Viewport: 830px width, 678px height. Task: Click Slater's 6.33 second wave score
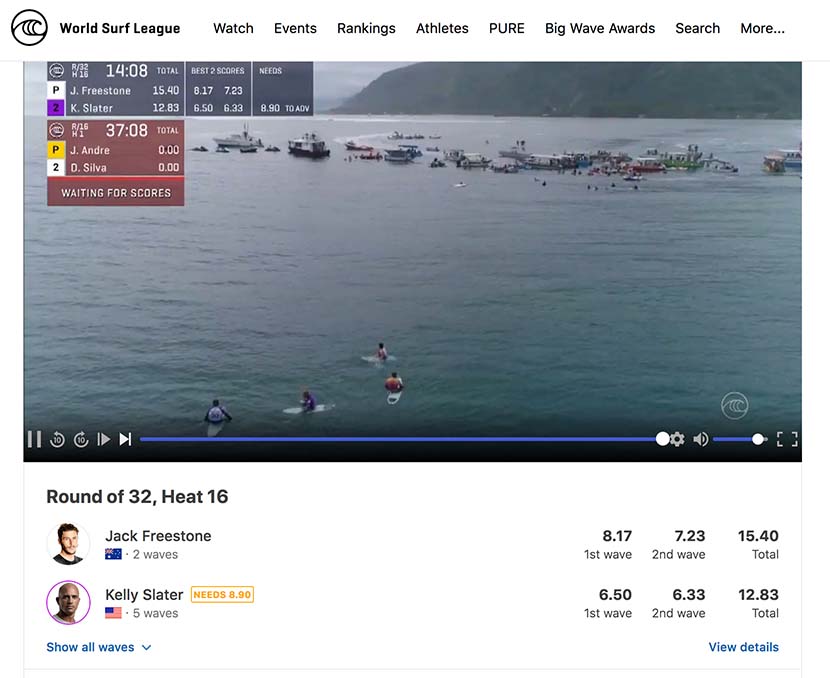click(689, 594)
